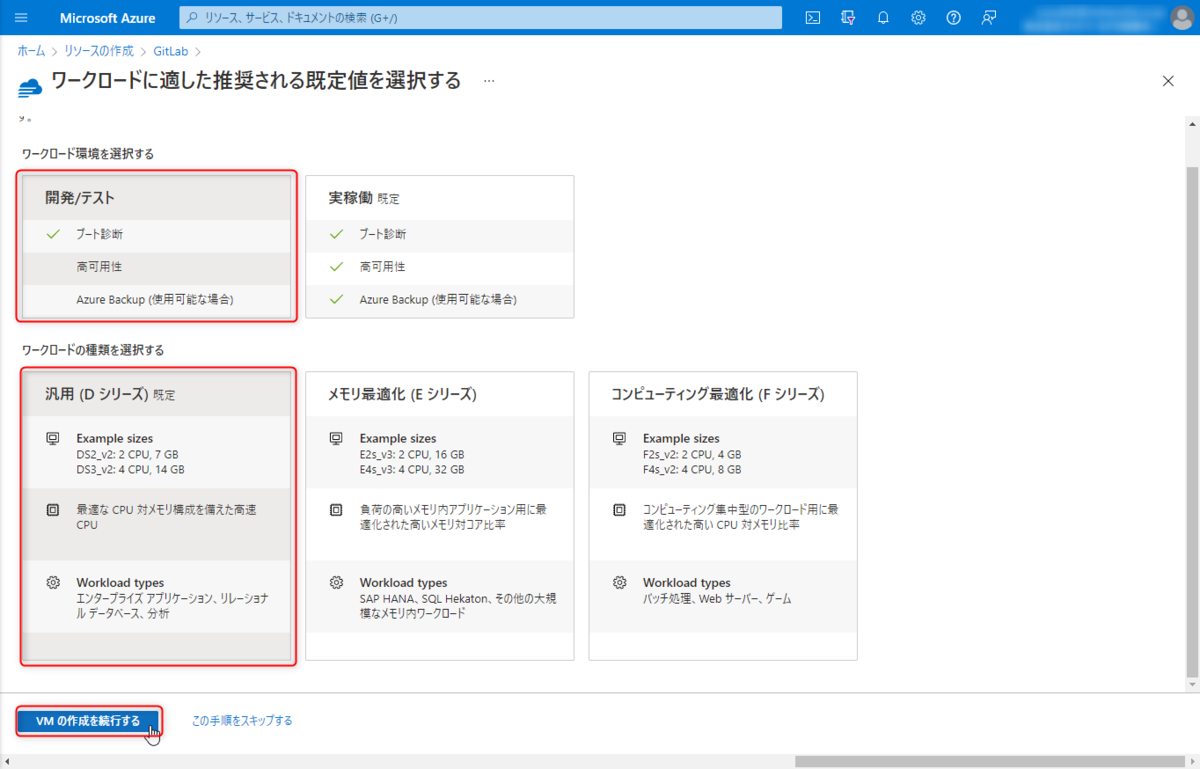Open GitLab breadcrumb entry
This screenshot has height=769, width=1200.
[171, 49]
